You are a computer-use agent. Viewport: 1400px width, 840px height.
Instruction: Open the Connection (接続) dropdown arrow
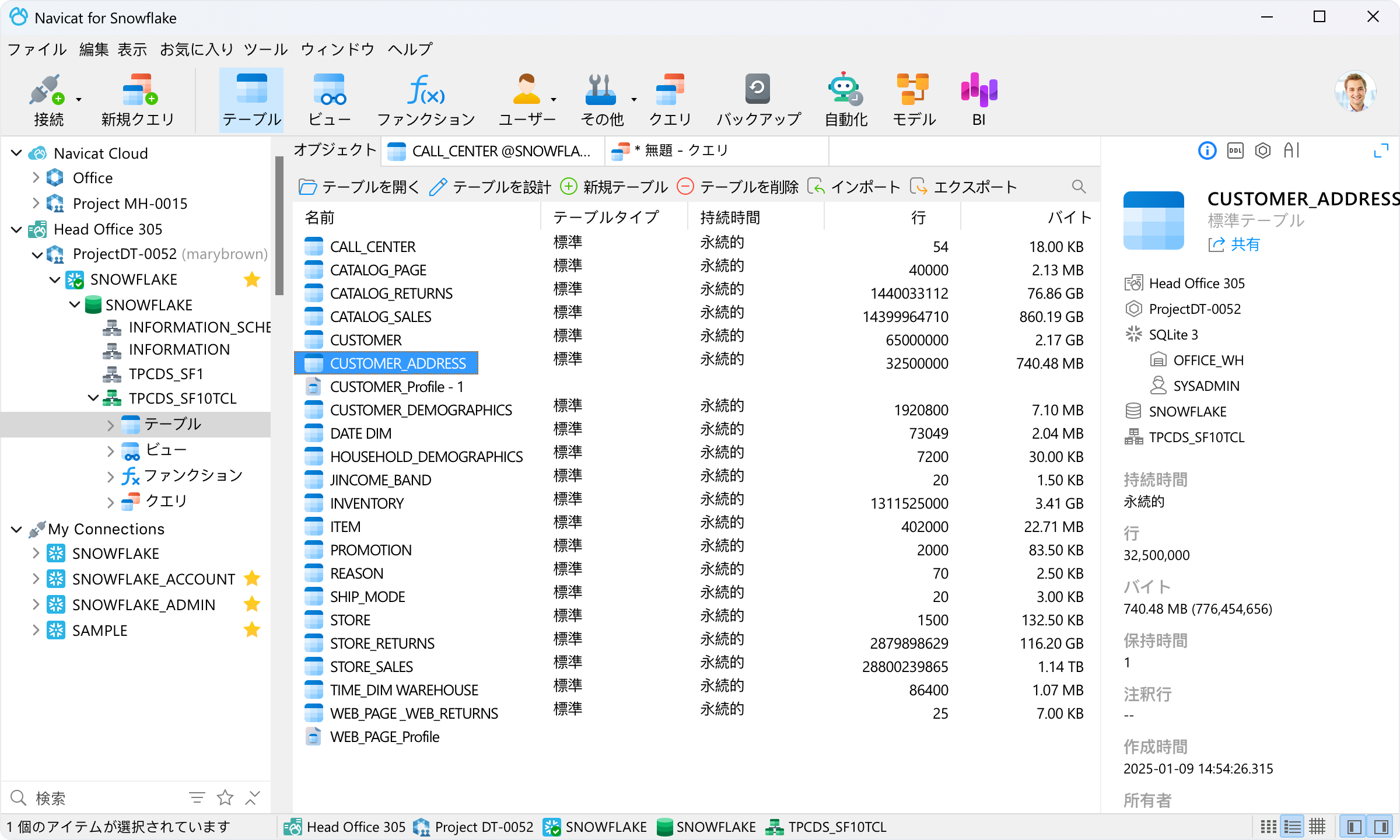[x=79, y=100]
